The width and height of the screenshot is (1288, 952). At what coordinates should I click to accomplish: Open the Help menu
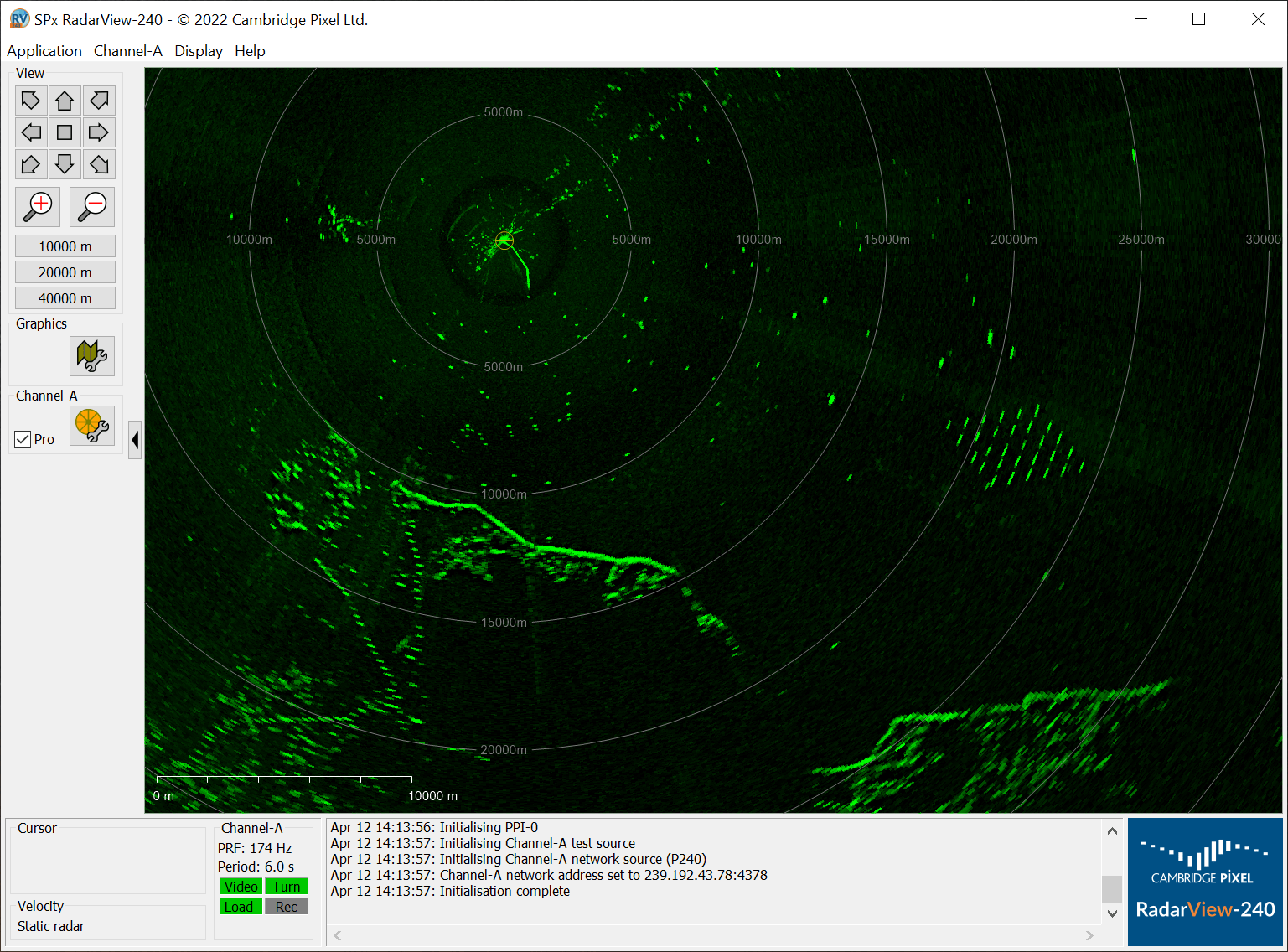[x=250, y=51]
